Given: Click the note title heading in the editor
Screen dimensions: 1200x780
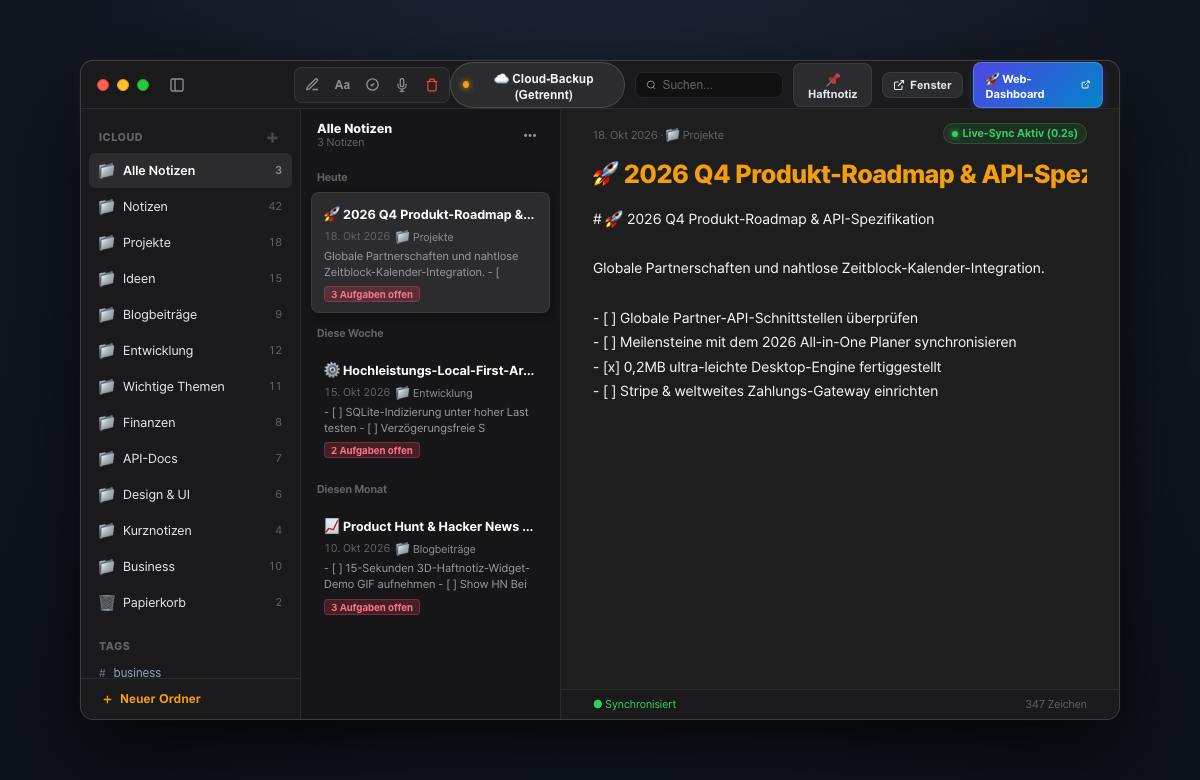Looking at the screenshot, I should click(x=840, y=174).
